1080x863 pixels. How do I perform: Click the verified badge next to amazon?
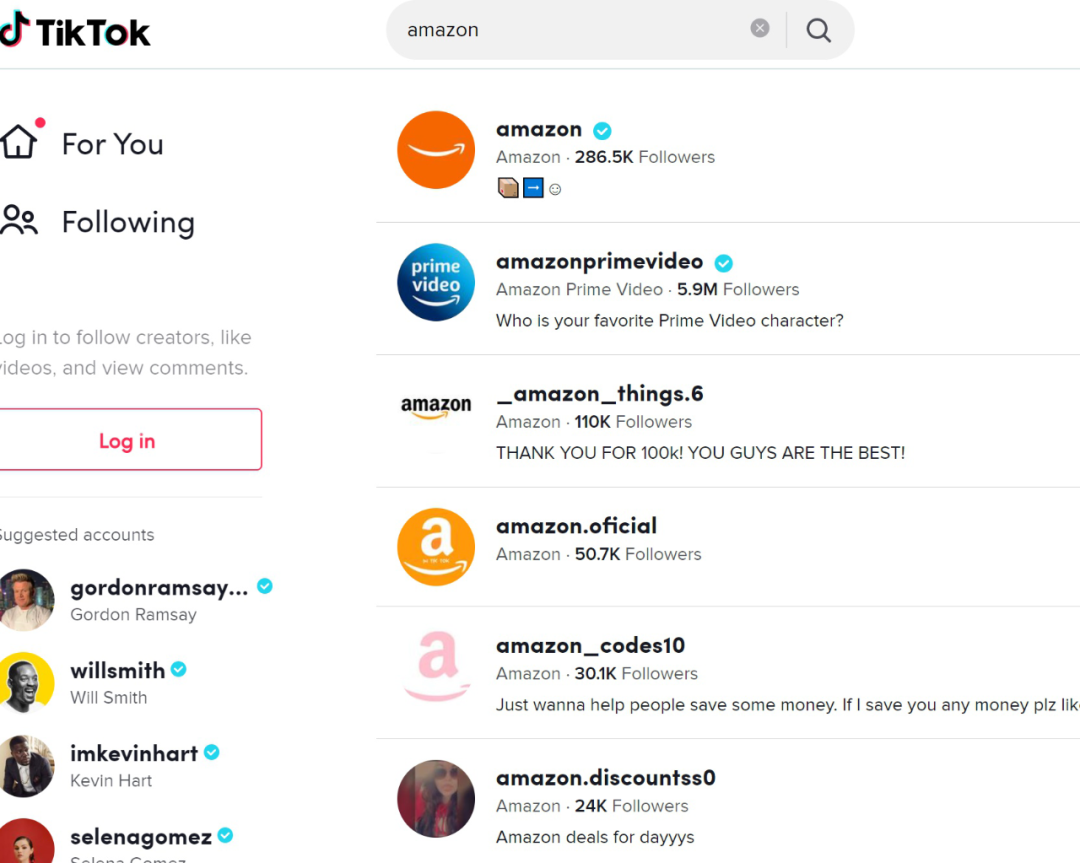tap(602, 130)
